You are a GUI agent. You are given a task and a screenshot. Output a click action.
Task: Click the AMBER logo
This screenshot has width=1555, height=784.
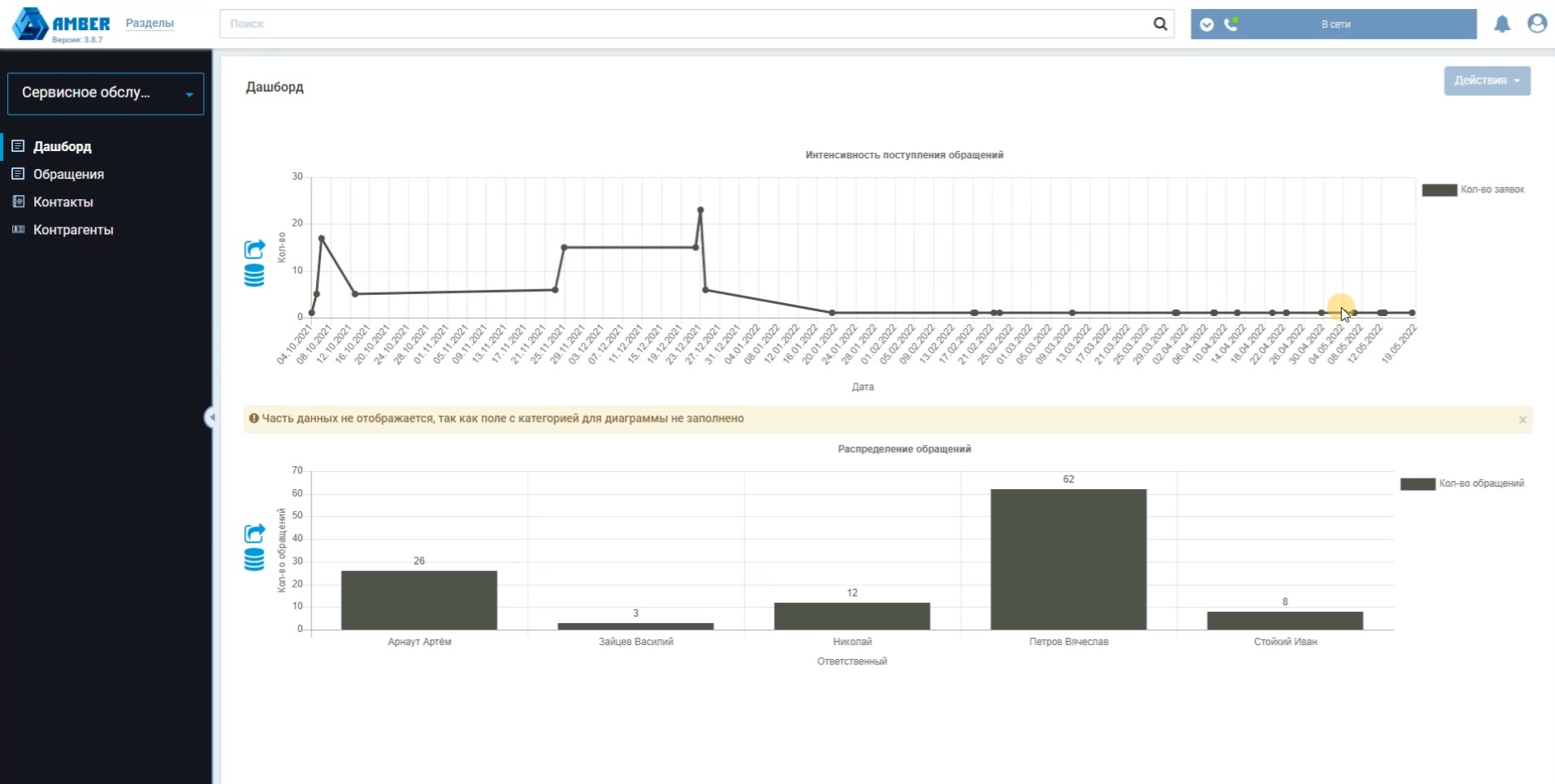click(62, 24)
